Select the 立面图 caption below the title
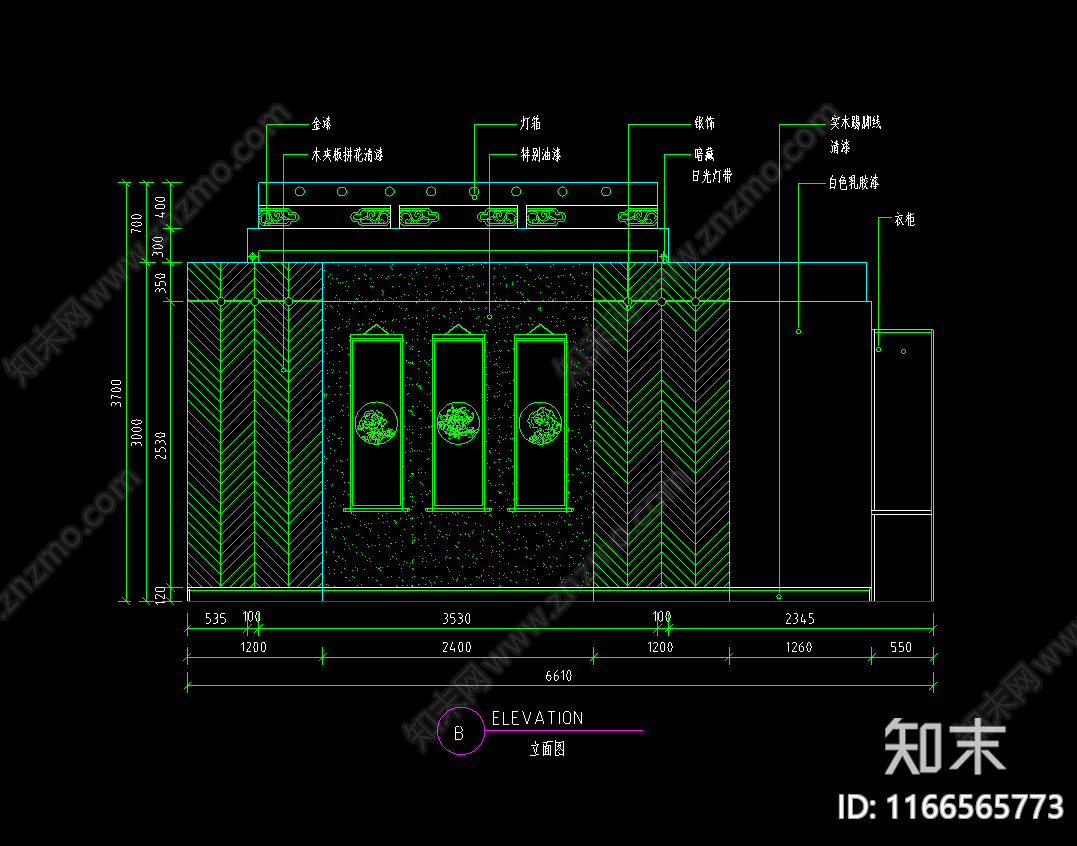The height and width of the screenshot is (846, 1077). tap(547, 748)
